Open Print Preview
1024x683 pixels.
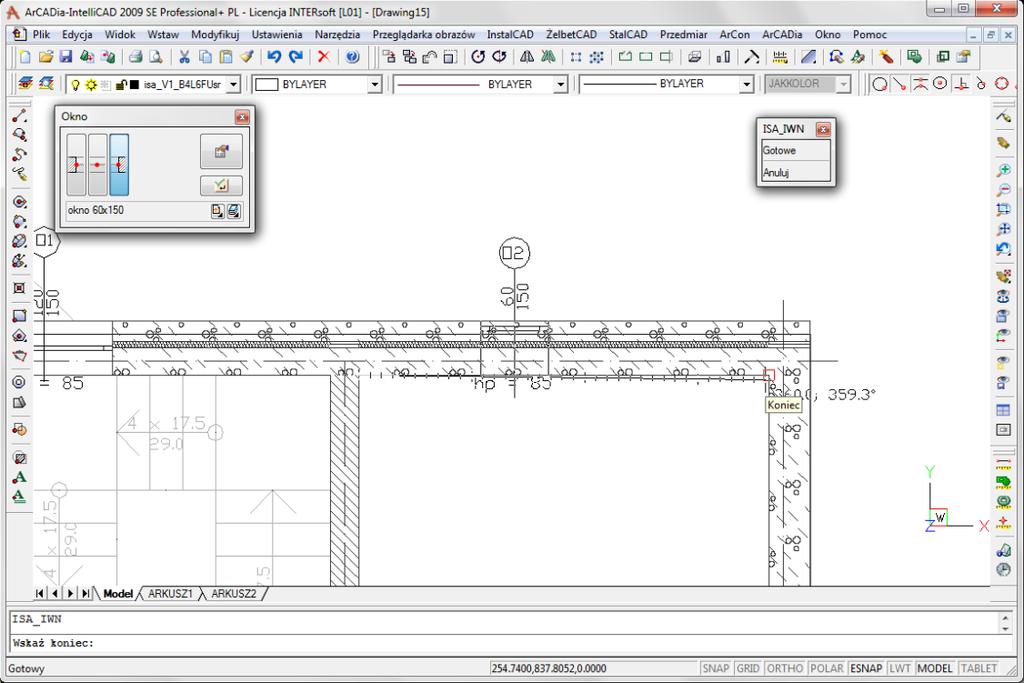[155, 57]
